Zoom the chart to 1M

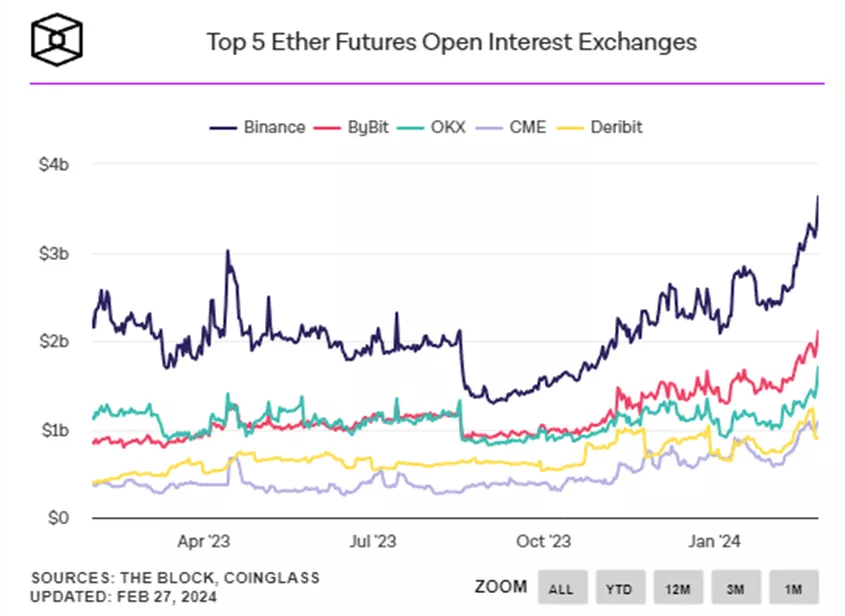click(793, 585)
